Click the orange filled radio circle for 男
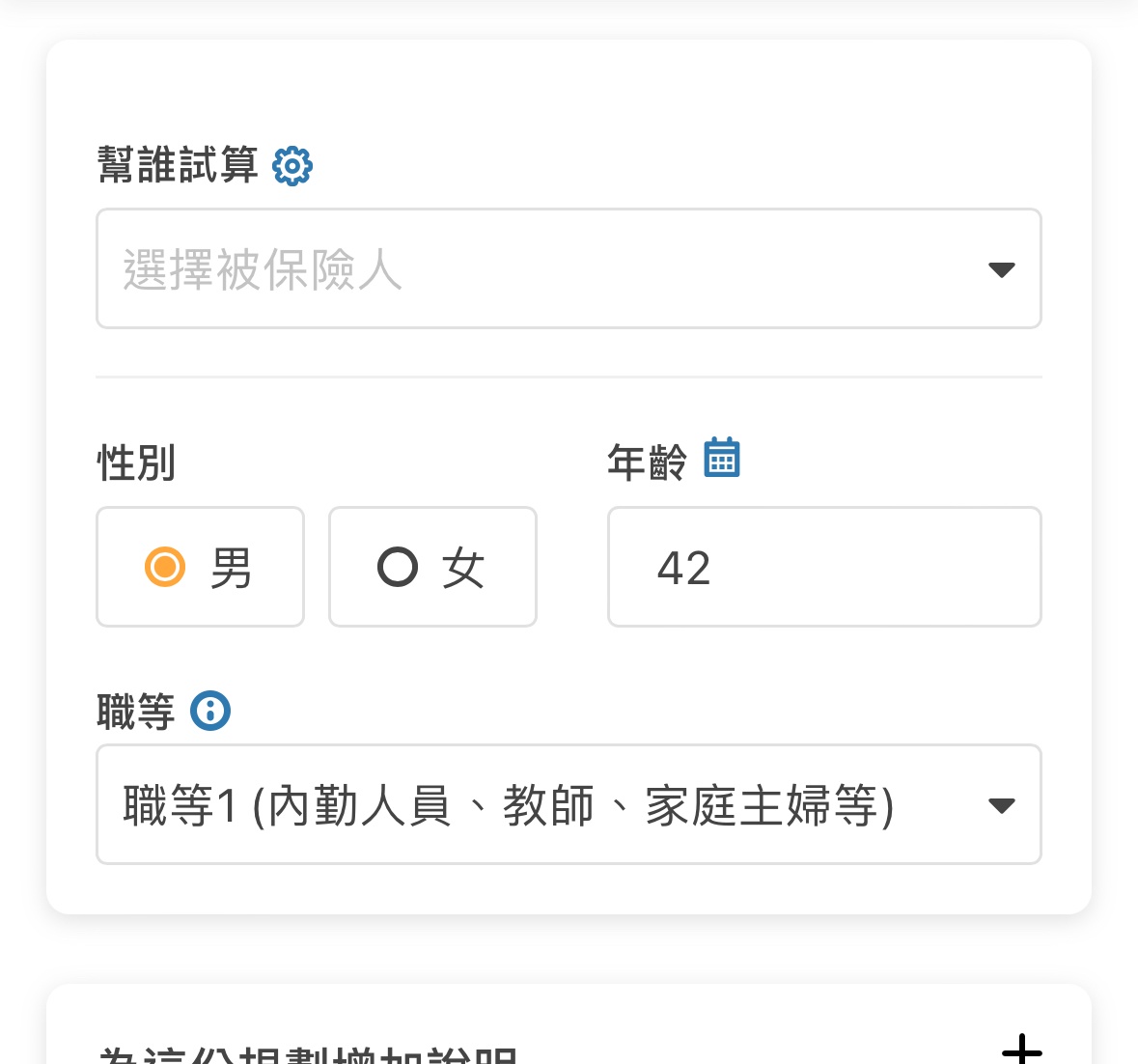This screenshot has width=1138, height=1064. [165, 567]
